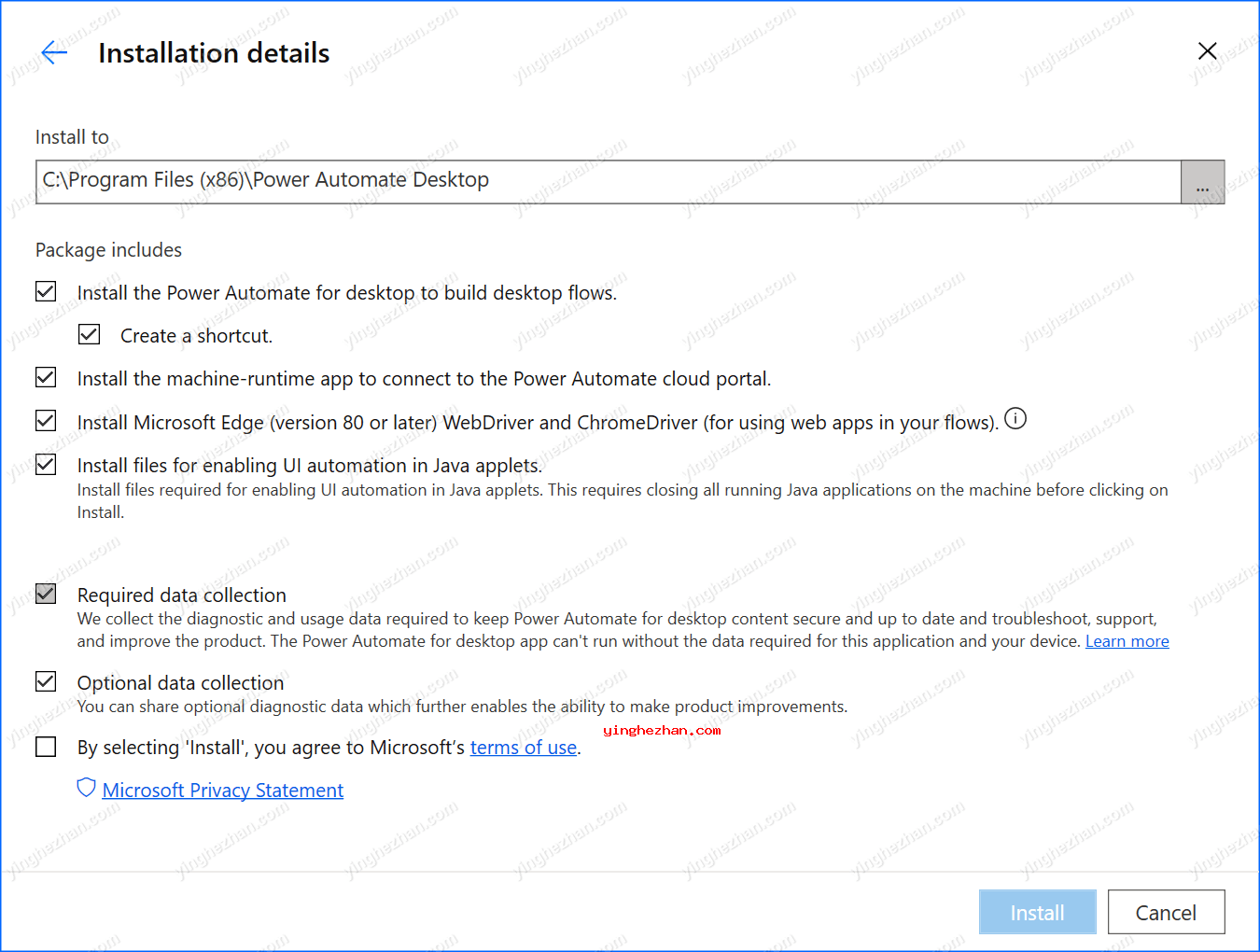Click the 'Required data collection' label text
Viewport: 1260px width, 952px height.
[182, 595]
